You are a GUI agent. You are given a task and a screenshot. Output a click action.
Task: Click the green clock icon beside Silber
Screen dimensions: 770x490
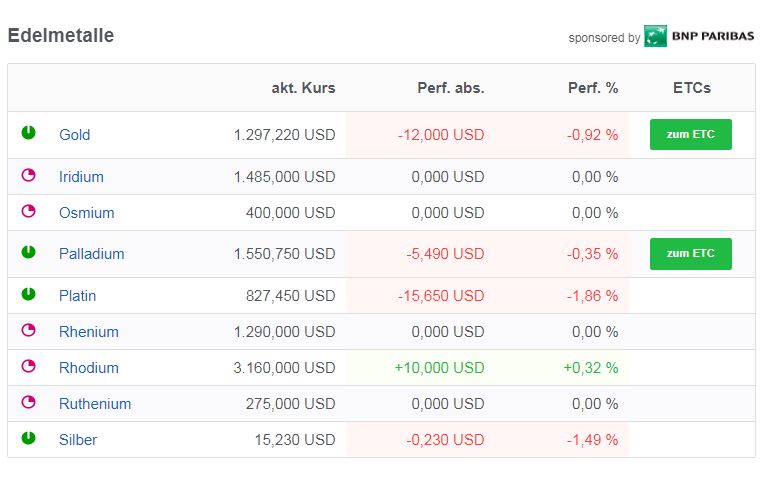[x=29, y=438]
